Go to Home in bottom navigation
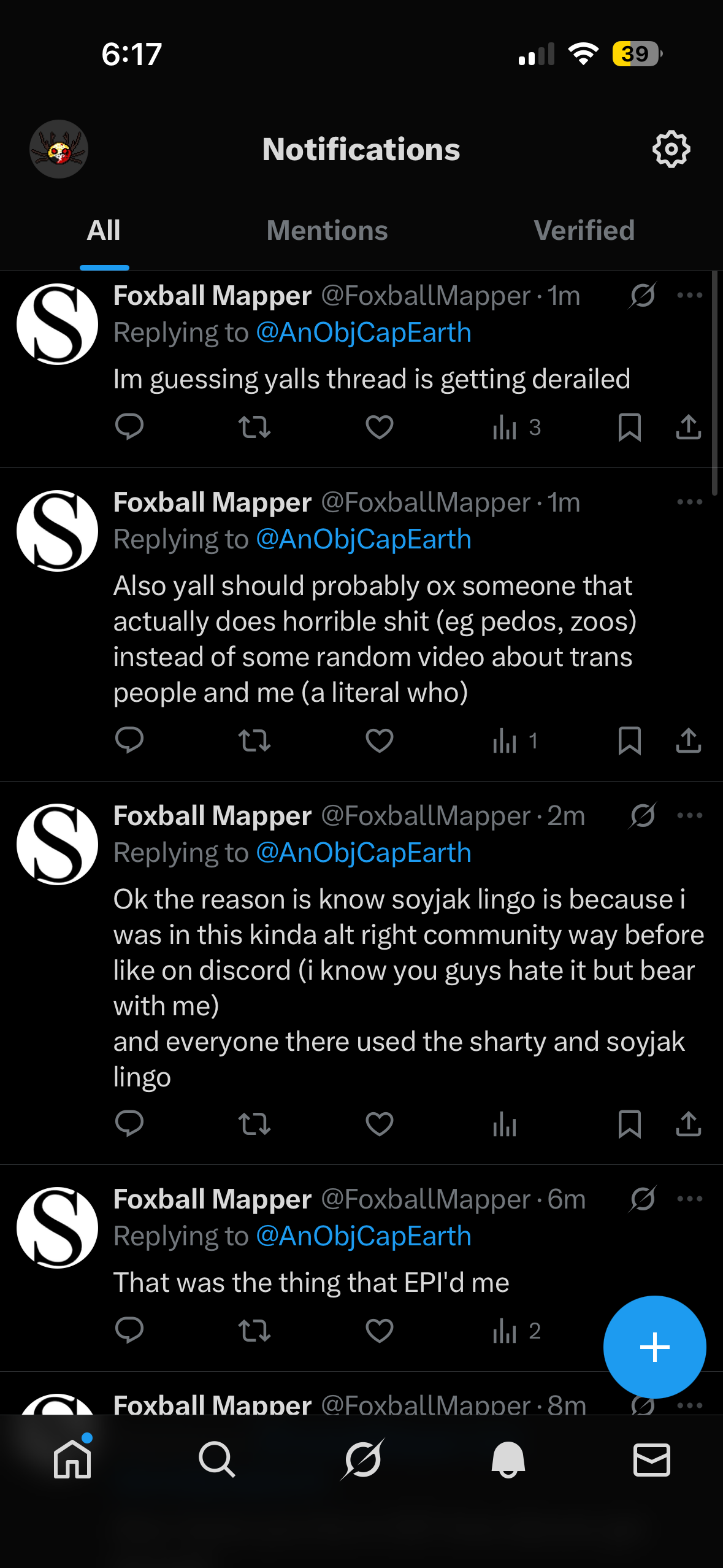723x1568 pixels. pyautogui.click(x=72, y=1459)
